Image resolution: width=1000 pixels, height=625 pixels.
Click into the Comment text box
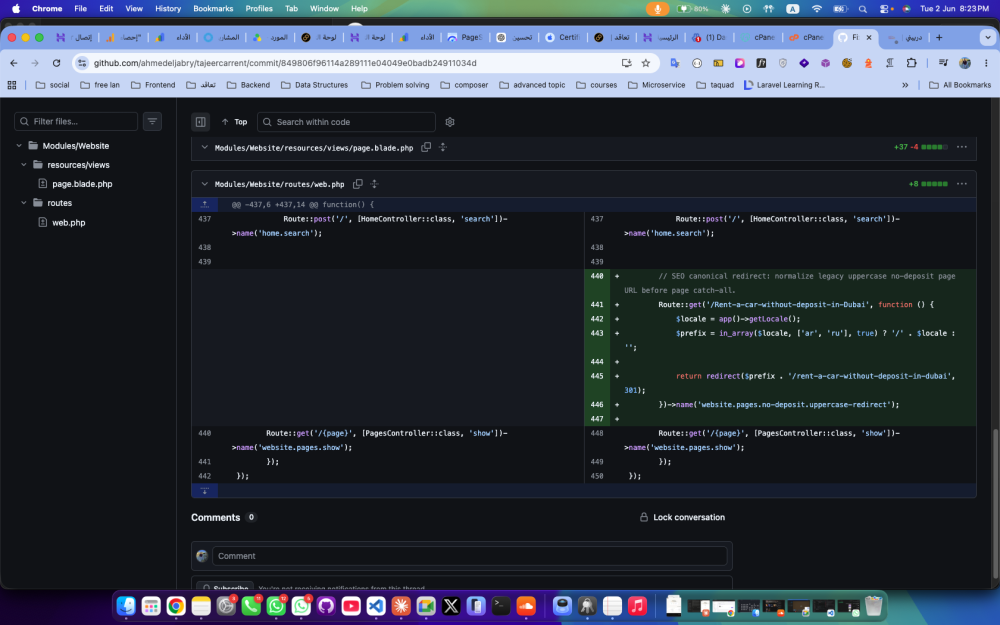[x=470, y=556]
